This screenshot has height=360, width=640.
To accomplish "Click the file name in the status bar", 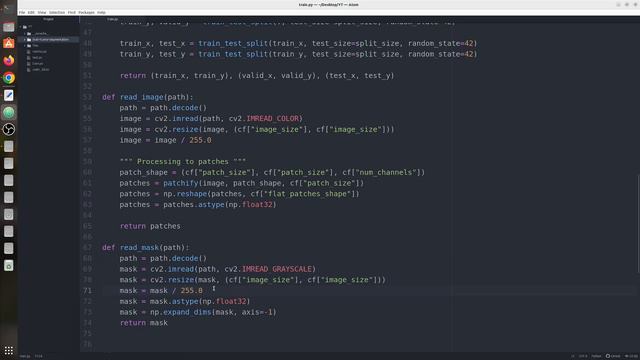I will pos(25,356).
